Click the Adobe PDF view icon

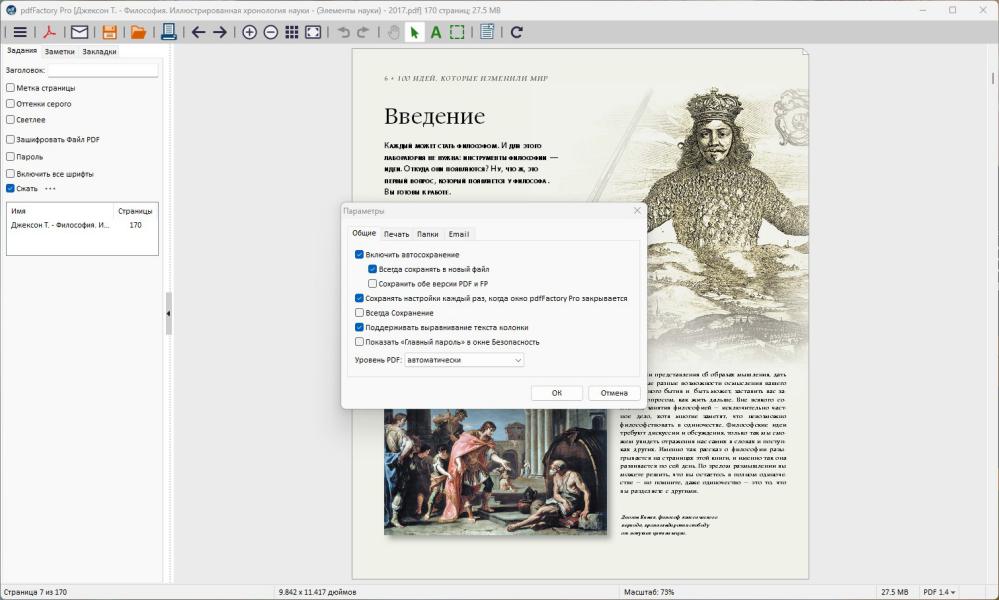click(x=48, y=32)
